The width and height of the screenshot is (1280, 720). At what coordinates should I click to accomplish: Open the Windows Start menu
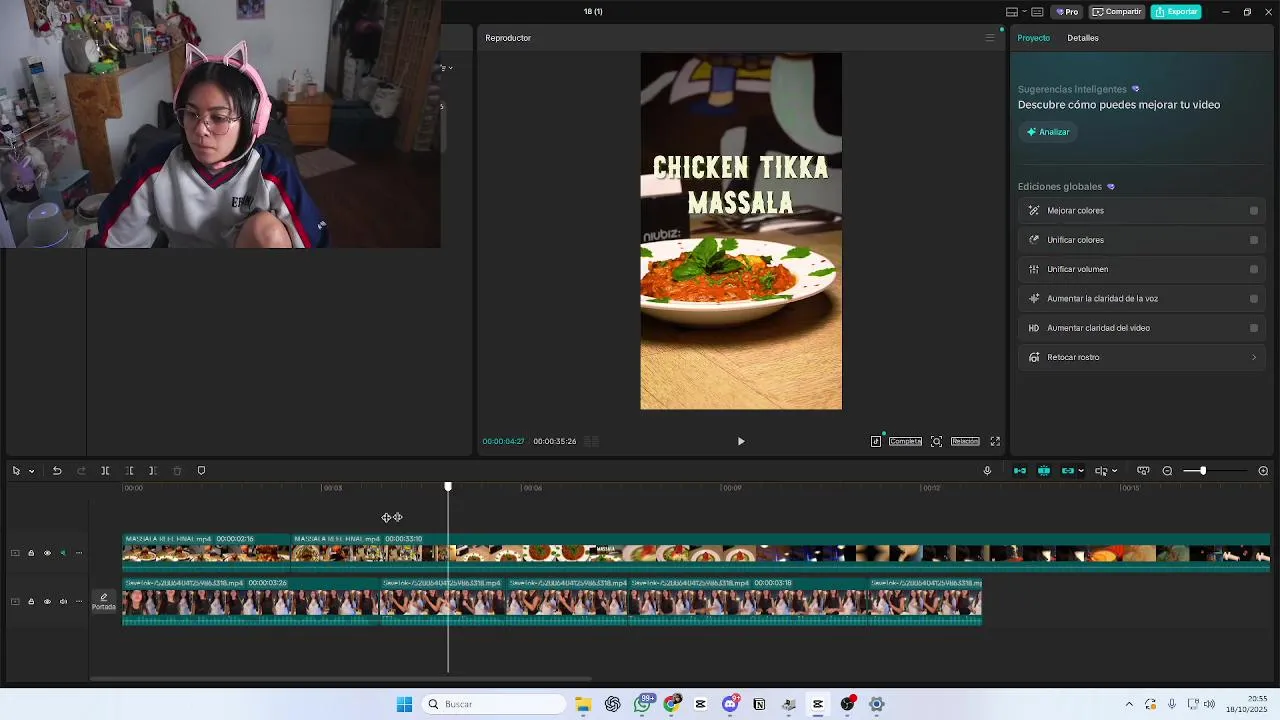(404, 704)
